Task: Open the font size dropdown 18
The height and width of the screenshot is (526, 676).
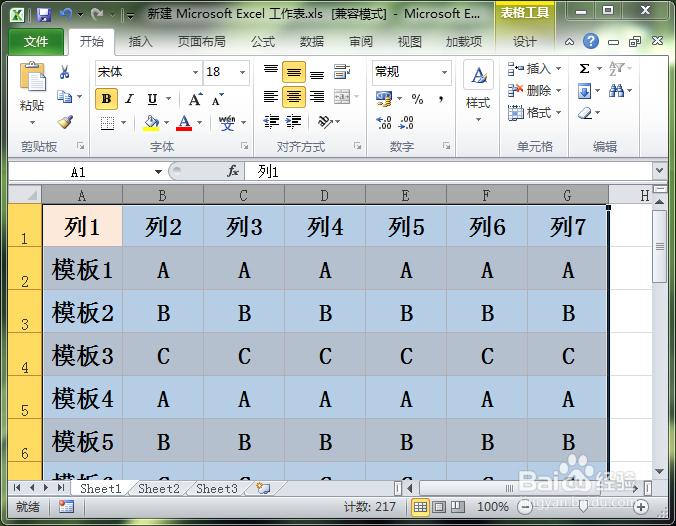Action: [242, 72]
